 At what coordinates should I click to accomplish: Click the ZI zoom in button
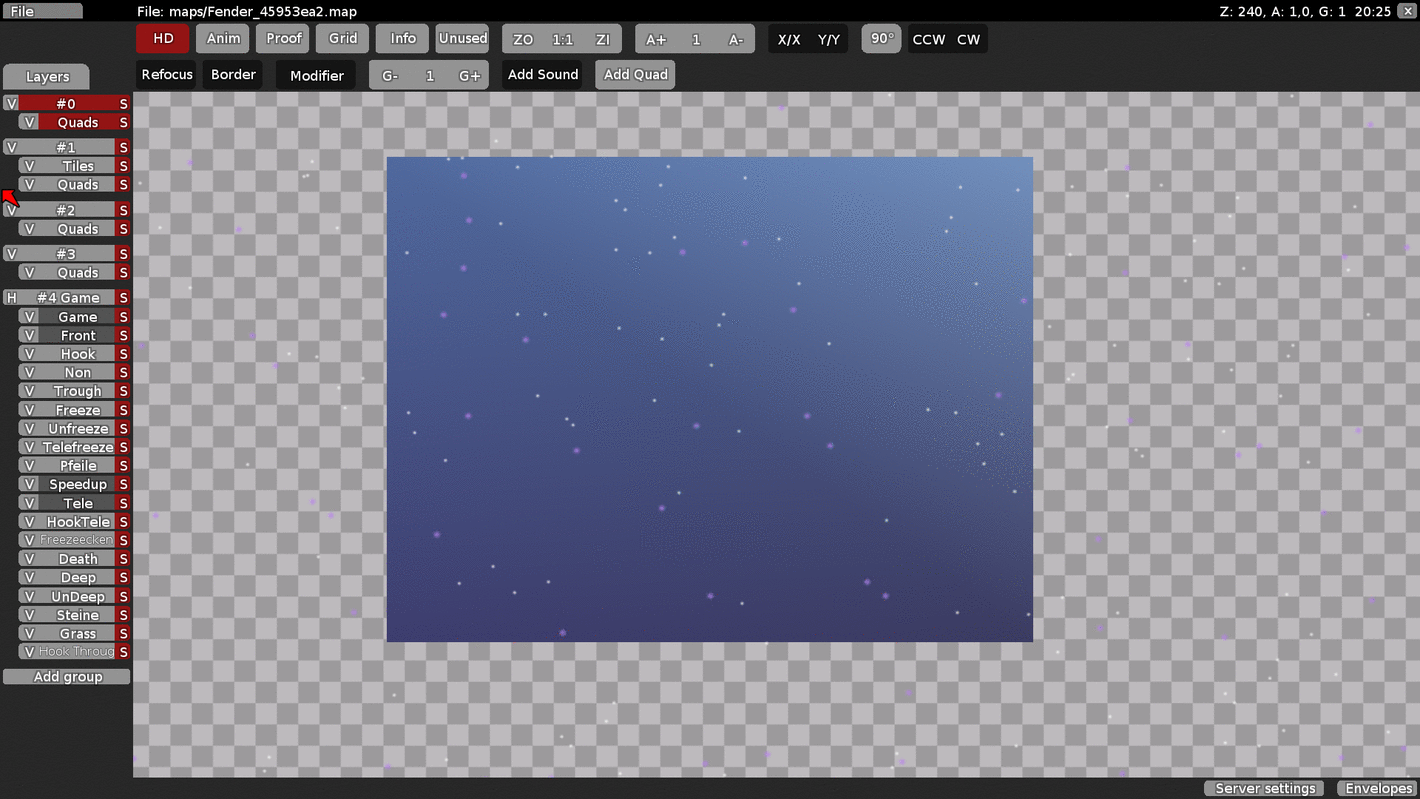click(x=602, y=40)
